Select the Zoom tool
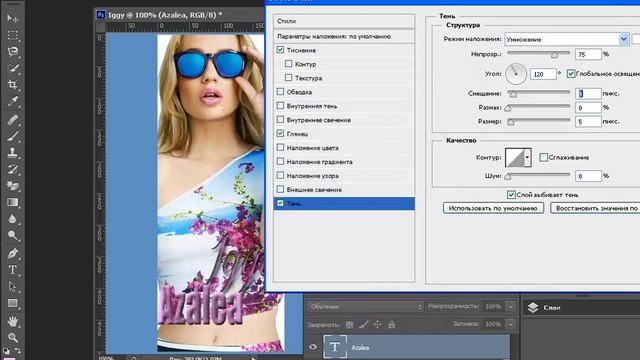Viewport: 640px width, 360px height. coord(13,338)
